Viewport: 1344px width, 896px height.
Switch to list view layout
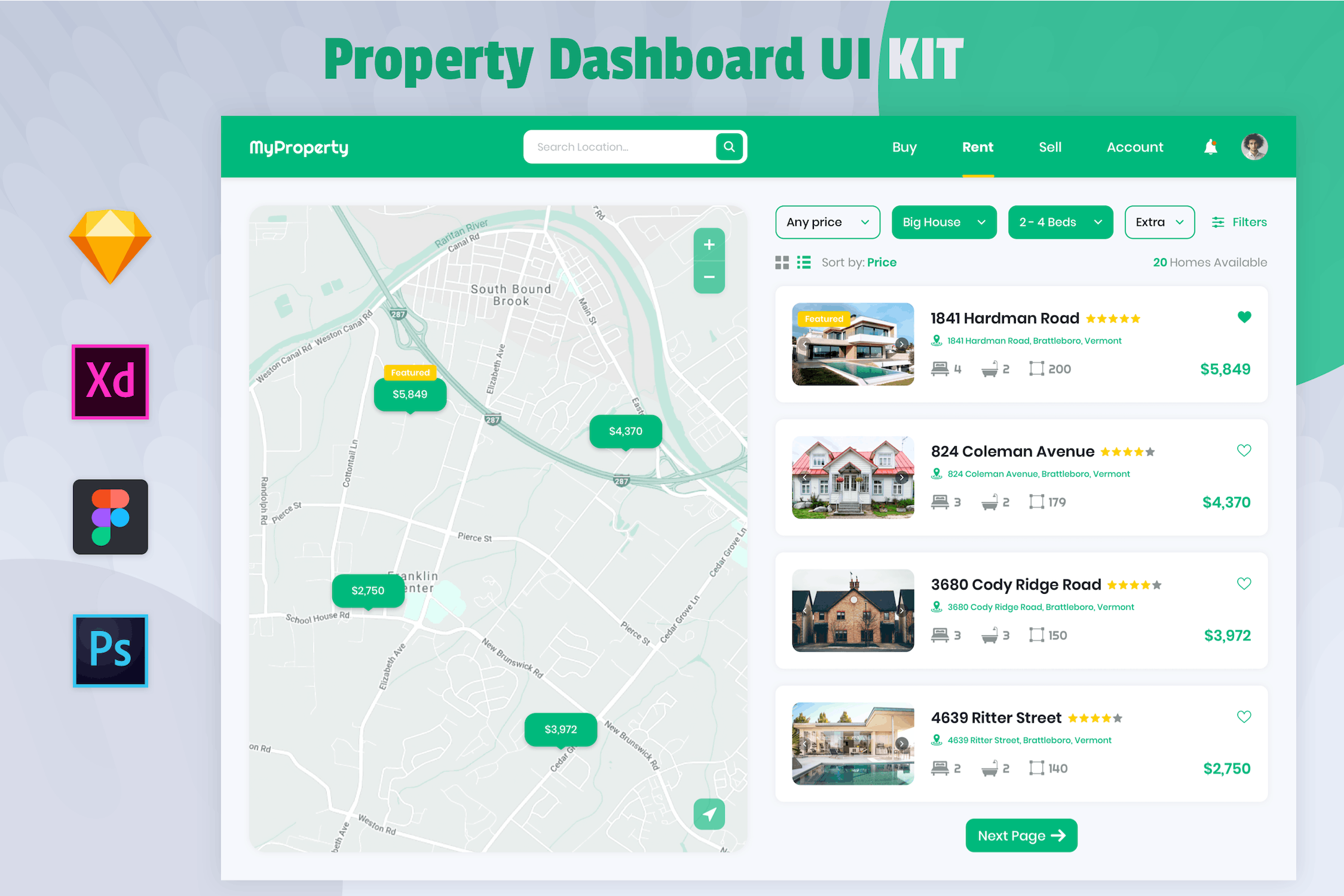pyautogui.click(x=804, y=262)
